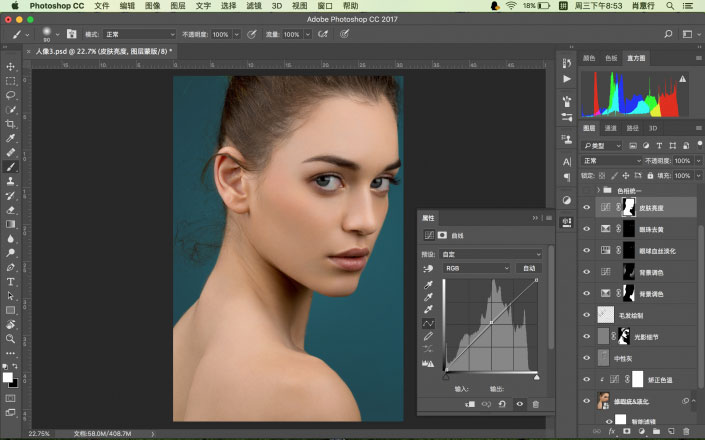The image size is (705, 440).
Task: Select the Zoom tool
Action: [x=11, y=339]
